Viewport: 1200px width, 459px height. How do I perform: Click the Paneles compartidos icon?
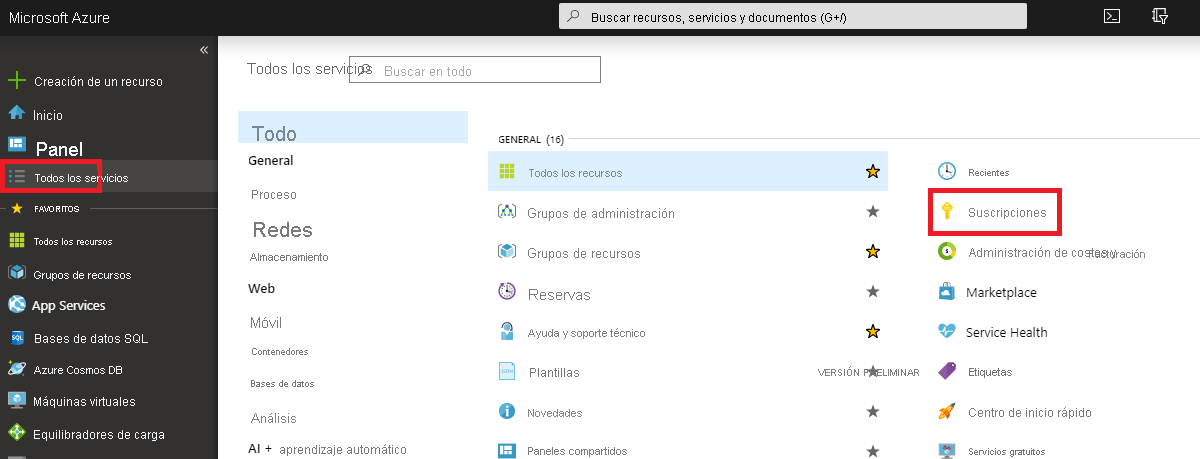(x=507, y=451)
